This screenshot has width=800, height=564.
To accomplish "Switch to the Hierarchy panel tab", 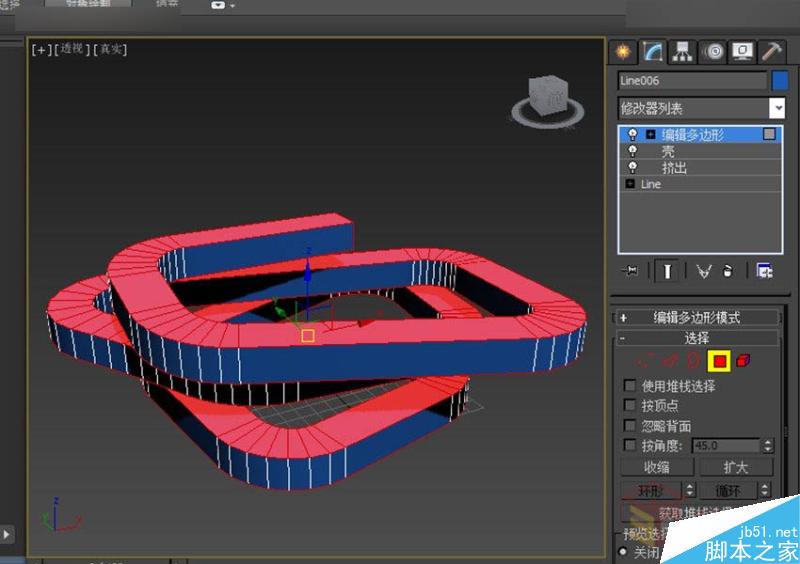I will (683, 51).
